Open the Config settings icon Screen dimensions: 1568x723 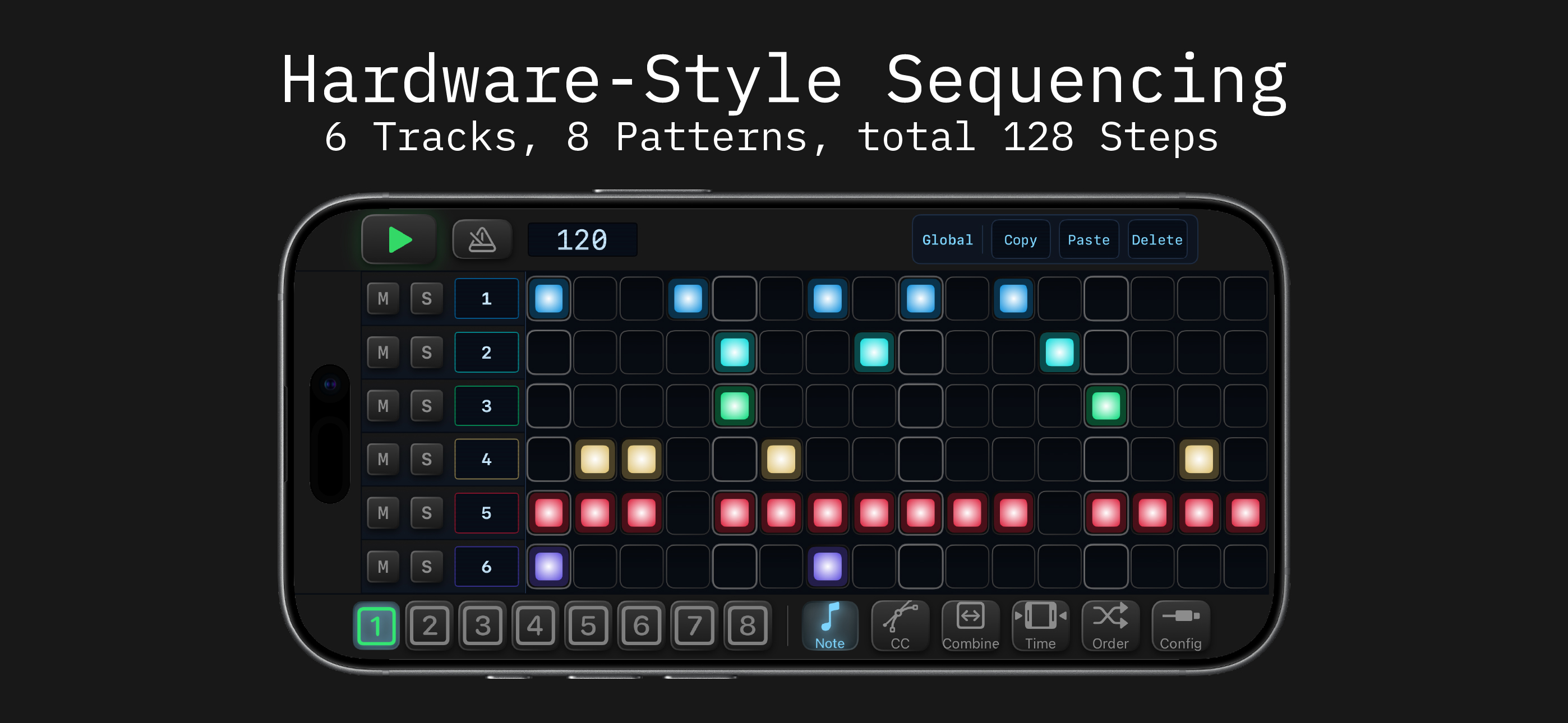(1180, 625)
